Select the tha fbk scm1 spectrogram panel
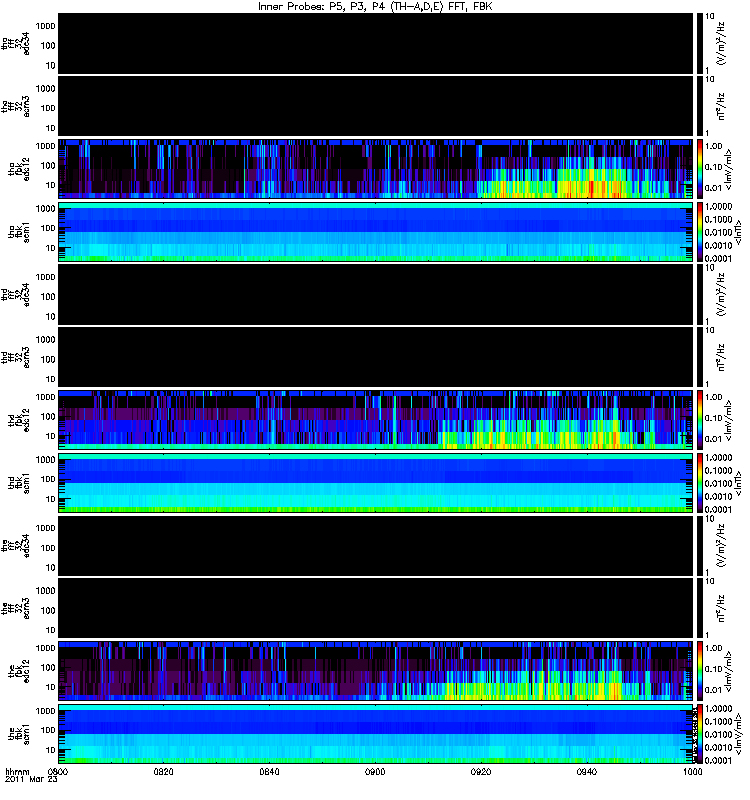This screenshot has width=750, height=800. pos(376,232)
